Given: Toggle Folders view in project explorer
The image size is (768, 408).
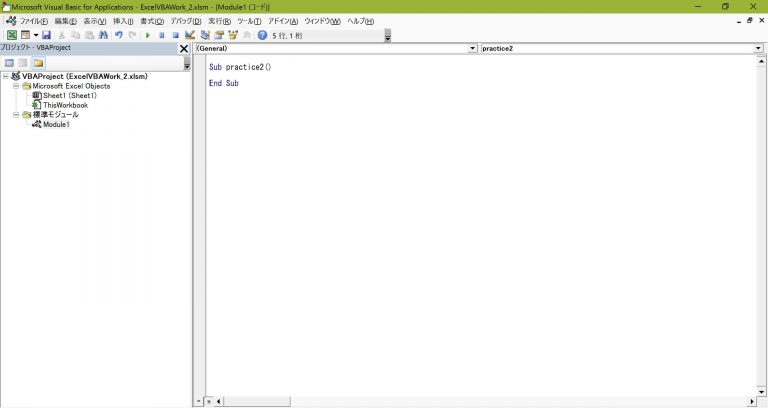Looking at the screenshot, I should click(x=38, y=63).
